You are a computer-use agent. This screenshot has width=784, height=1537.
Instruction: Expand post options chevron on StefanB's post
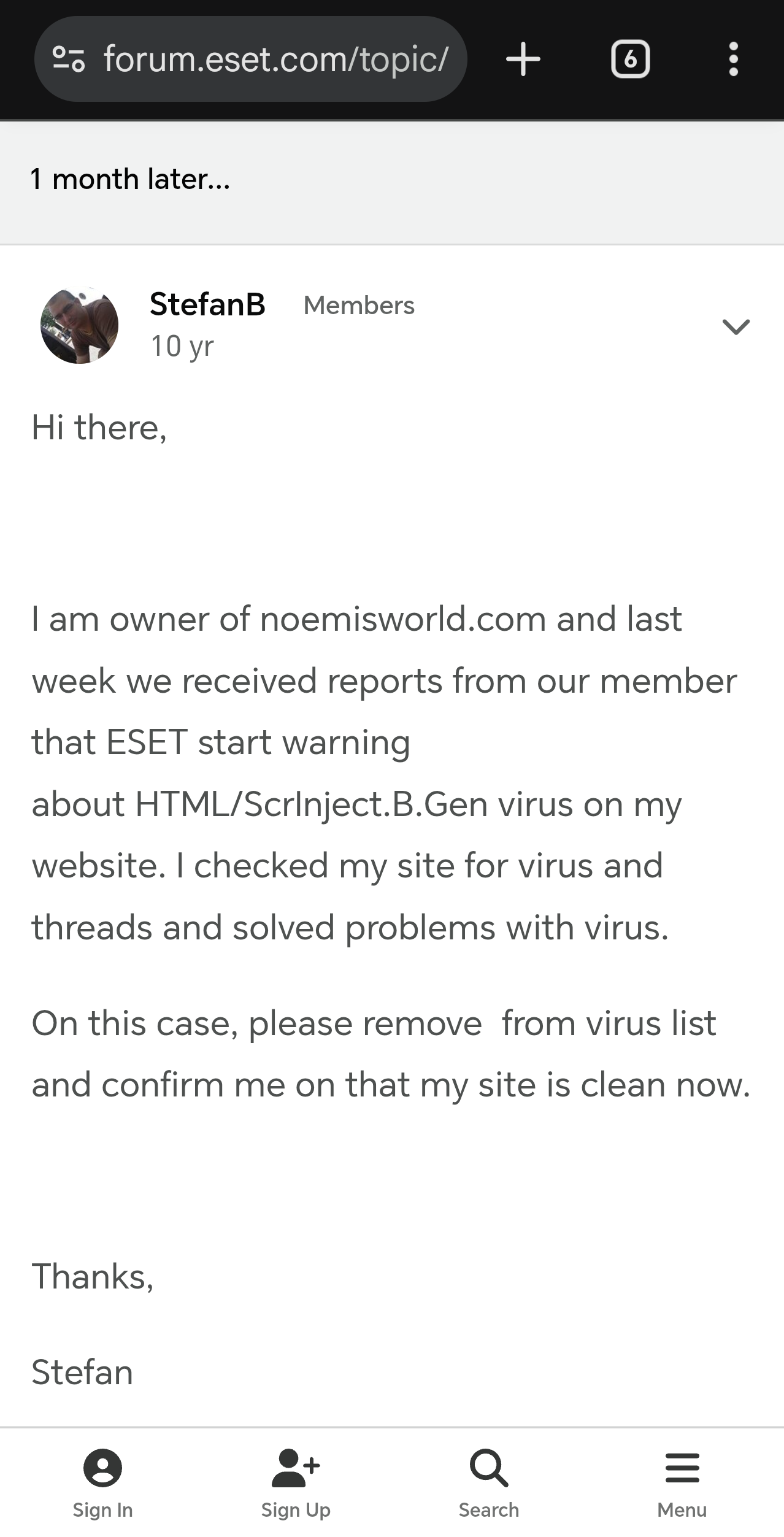click(x=736, y=326)
